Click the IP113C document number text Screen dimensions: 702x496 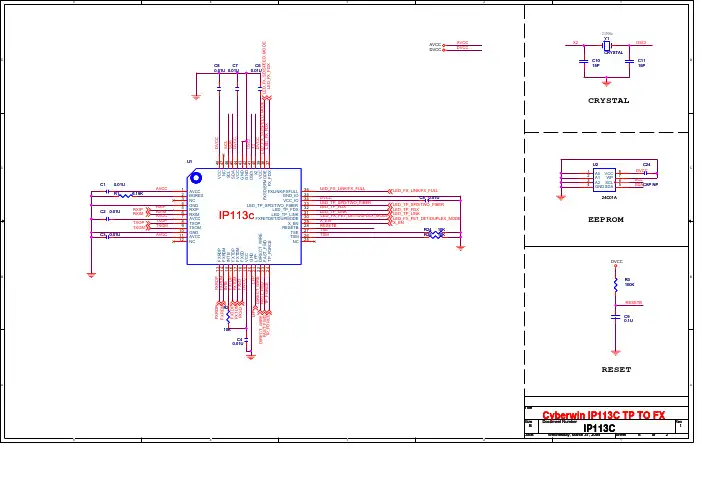(x=599, y=428)
